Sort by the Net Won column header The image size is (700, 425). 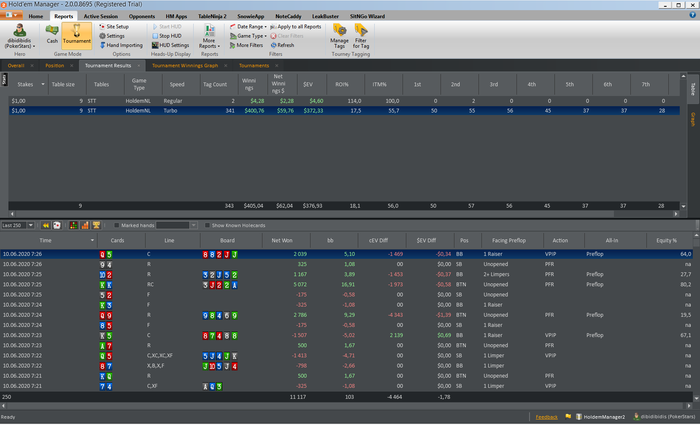pos(282,241)
